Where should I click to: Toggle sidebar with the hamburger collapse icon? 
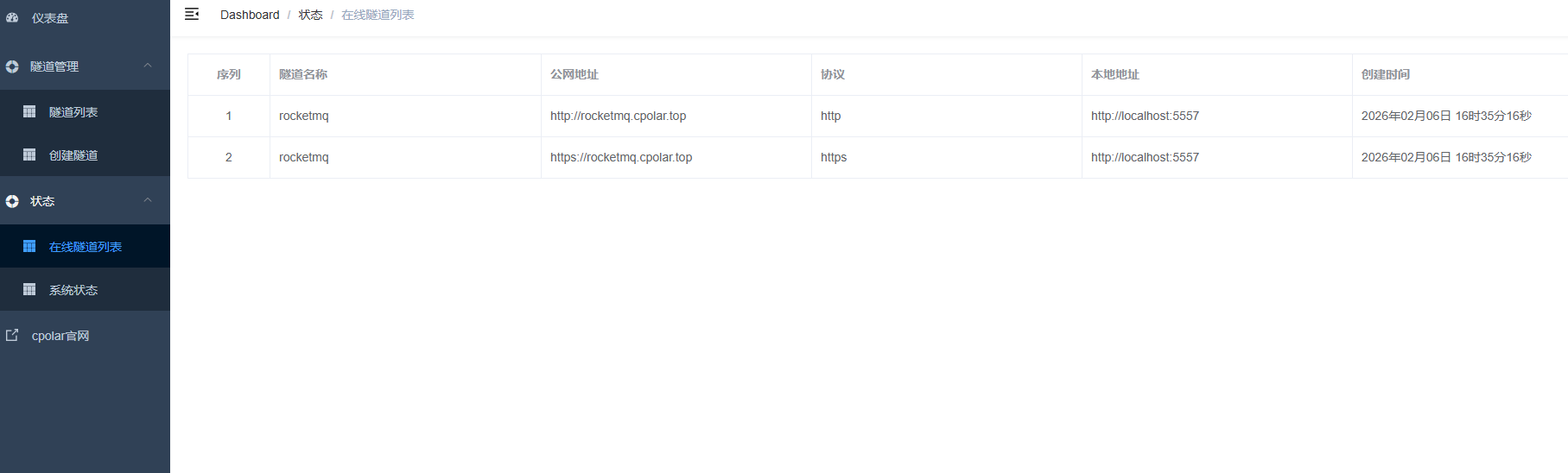click(x=192, y=14)
